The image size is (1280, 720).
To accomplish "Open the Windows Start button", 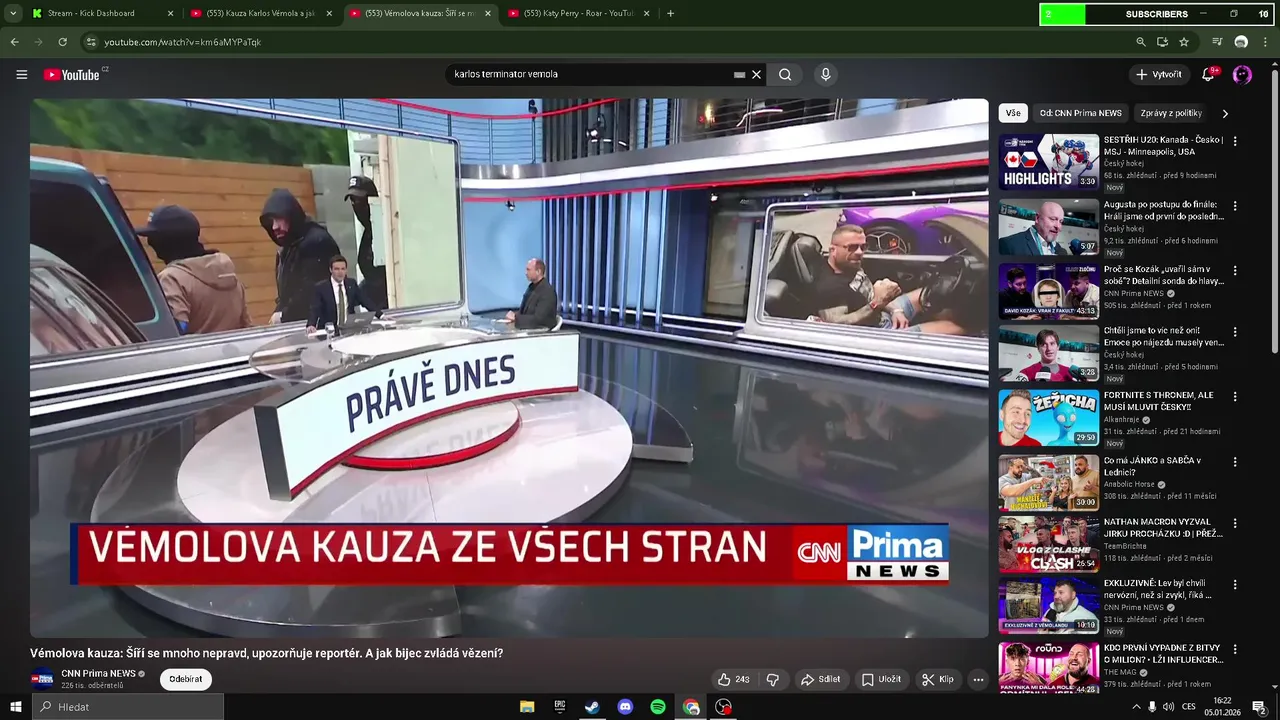I will (15, 707).
